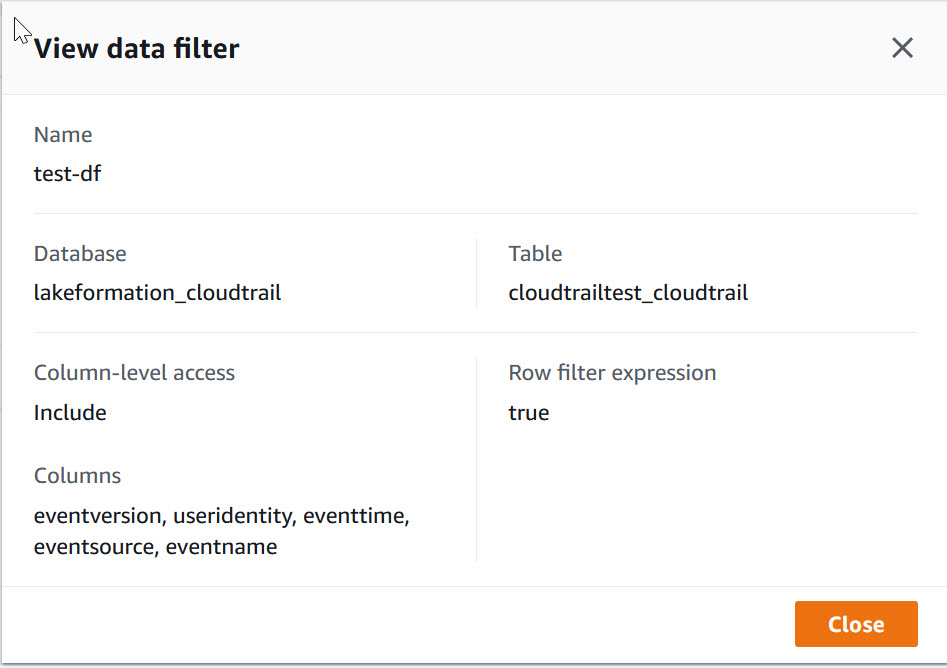Select the Include access value
Viewport: 947px width, 668px height.
tap(70, 412)
